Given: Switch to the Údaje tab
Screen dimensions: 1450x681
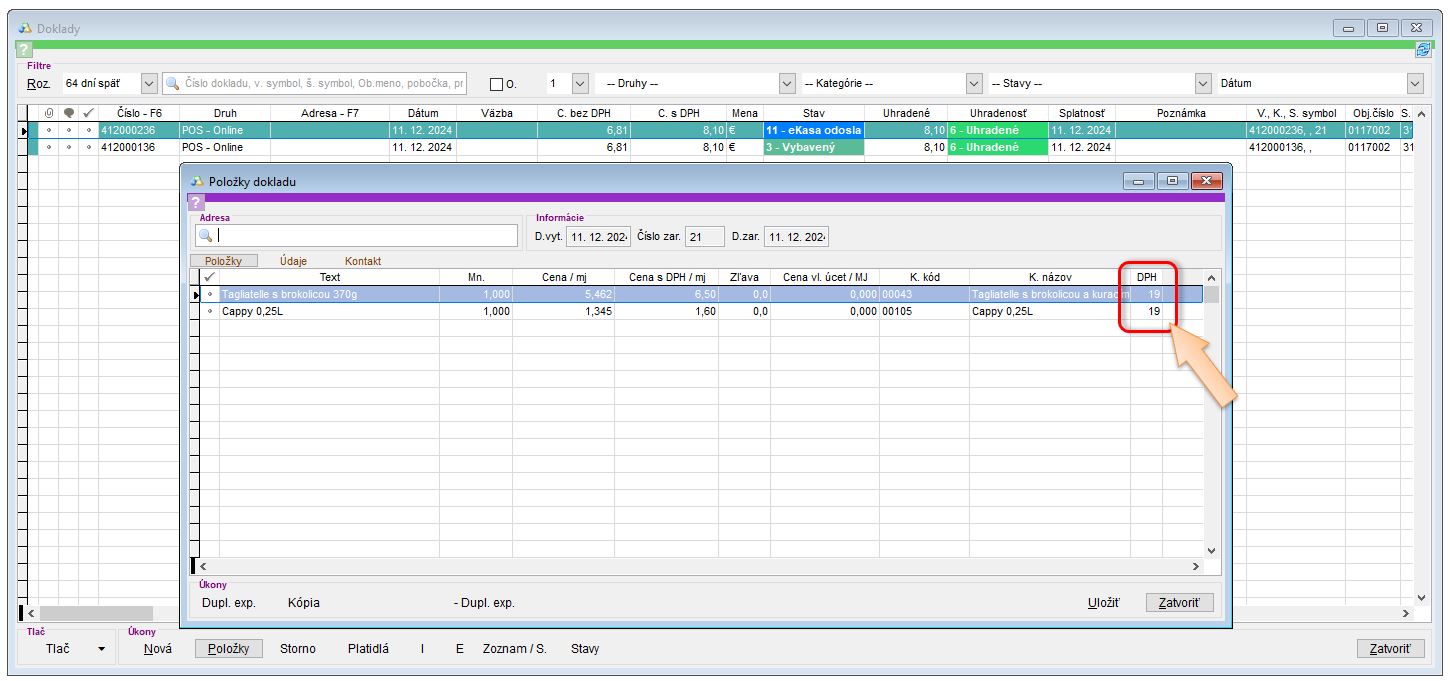Looking at the screenshot, I should pyautogui.click(x=293, y=261).
